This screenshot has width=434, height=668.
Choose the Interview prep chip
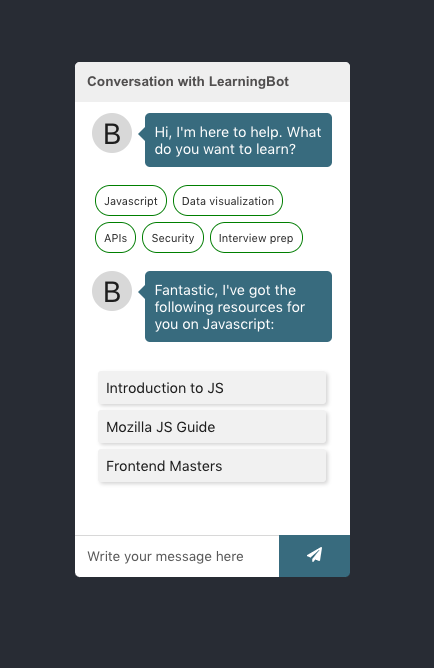tap(256, 238)
